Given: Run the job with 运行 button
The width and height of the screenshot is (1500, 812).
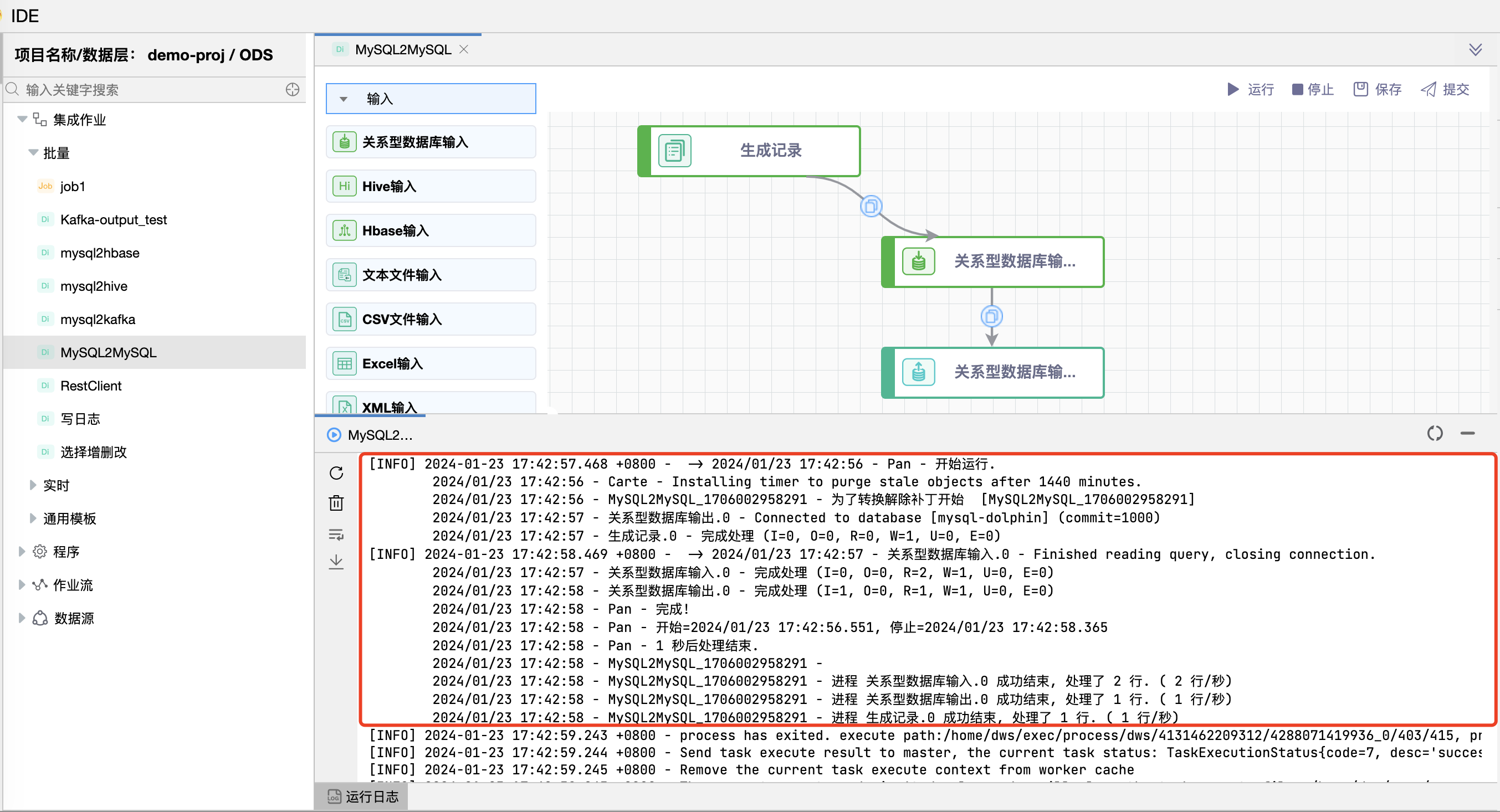Looking at the screenshot, I should pyautogui.click(x=1251, y=89).
